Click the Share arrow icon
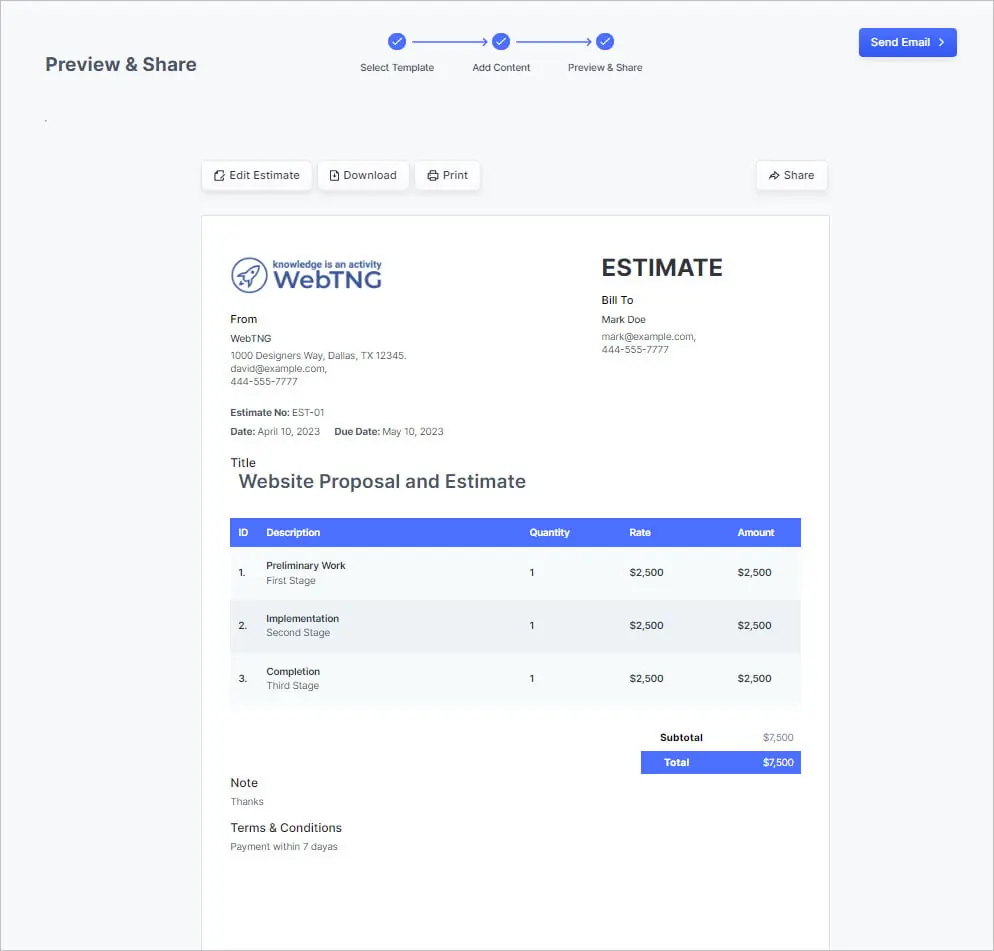 point(774,175)
